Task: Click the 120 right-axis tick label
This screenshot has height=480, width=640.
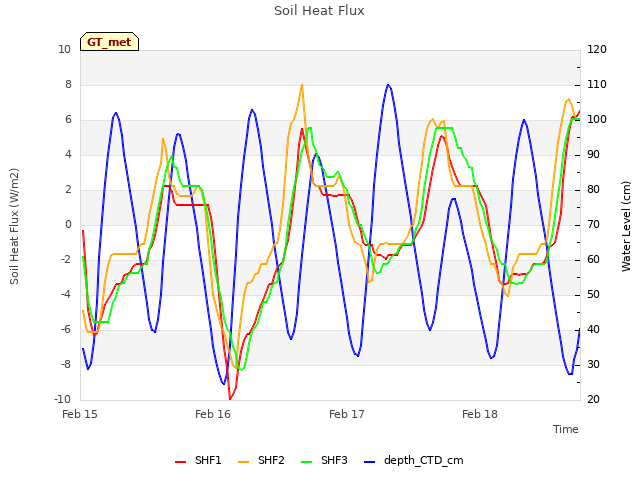Action: pos(597,49)
